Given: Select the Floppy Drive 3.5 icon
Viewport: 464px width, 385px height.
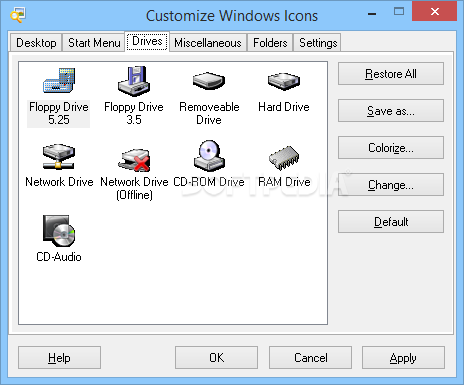Looking at the screenshot, I should click(134, 81).
